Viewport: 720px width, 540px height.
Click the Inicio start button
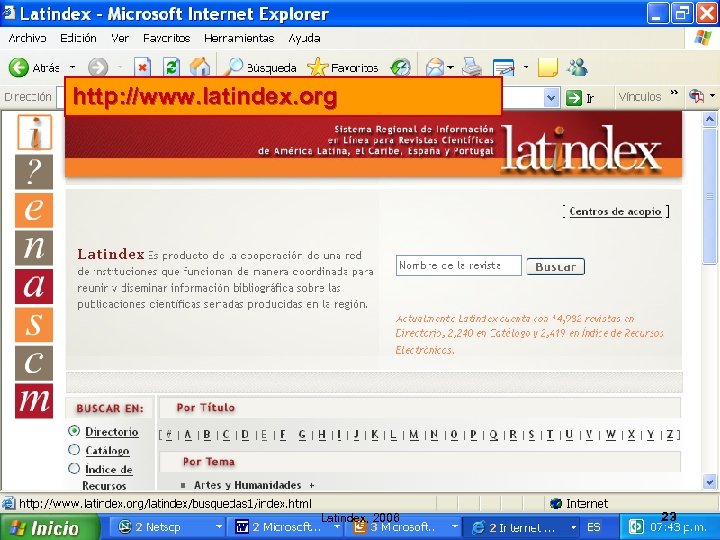(50, 527)
